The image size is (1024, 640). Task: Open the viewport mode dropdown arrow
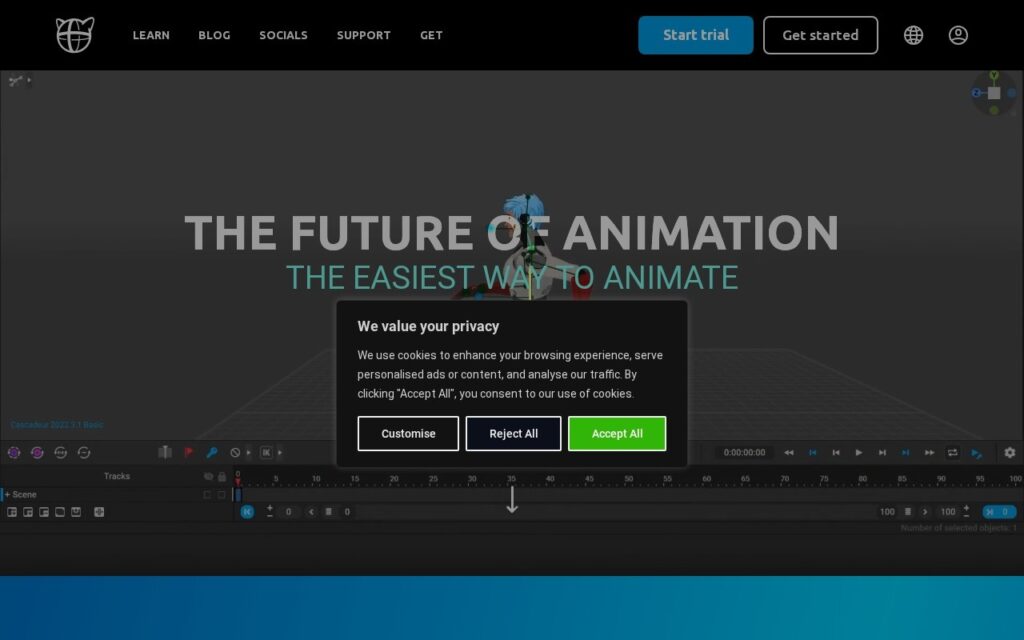click(x=29, y=80)
